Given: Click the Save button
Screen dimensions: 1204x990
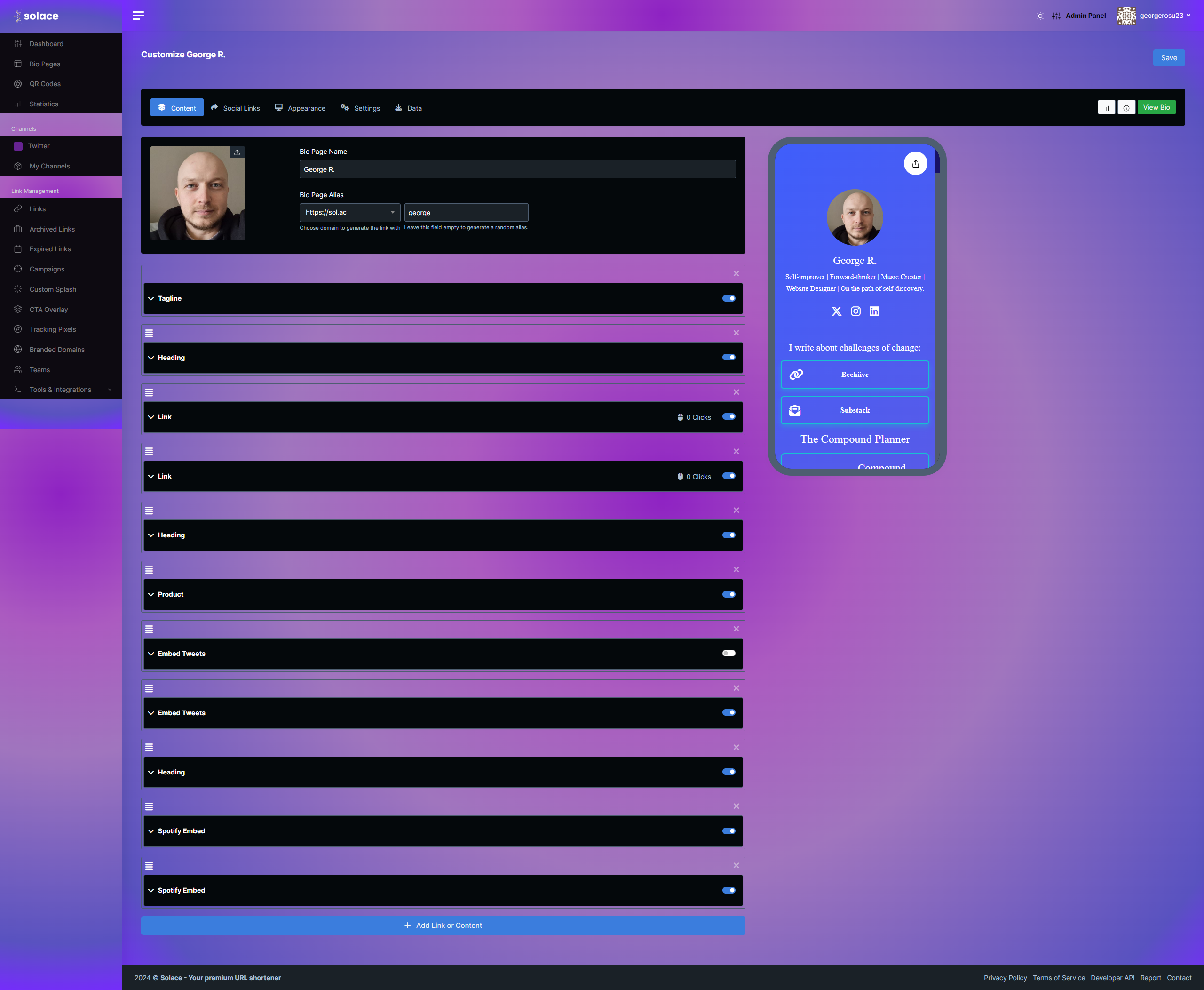Looking at the screenshot, I should 1168,58.
